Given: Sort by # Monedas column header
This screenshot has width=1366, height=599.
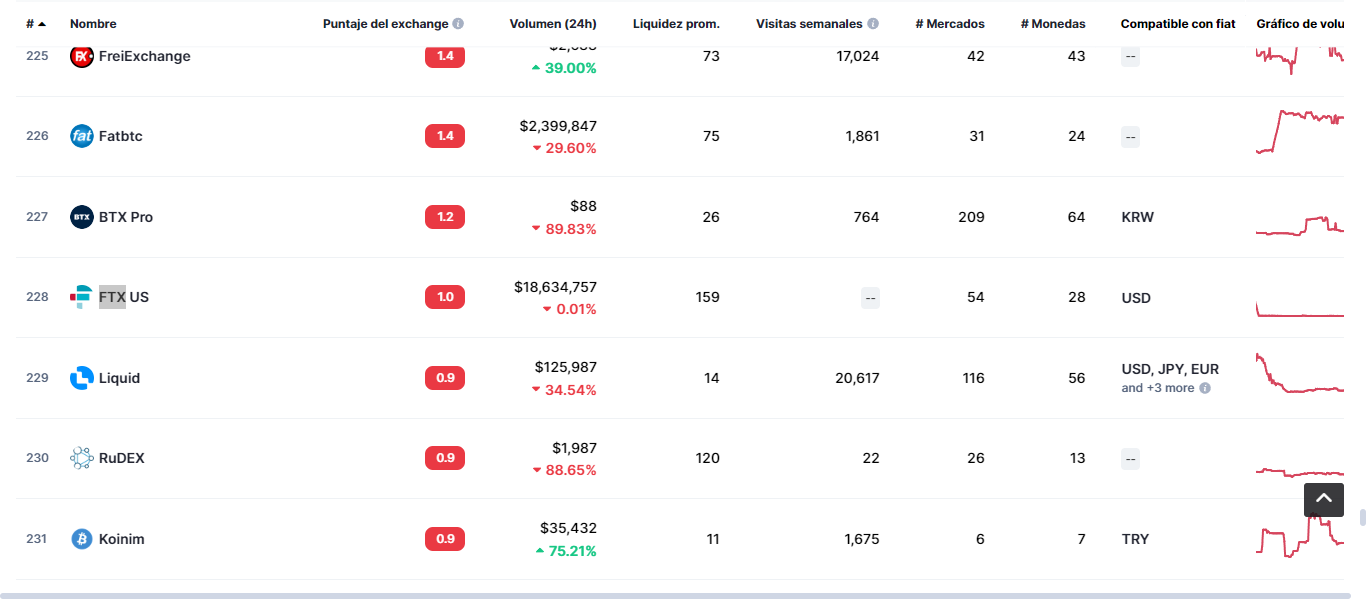Looking at the screenshot, I should pyautogui.click(x=1052, y=24).
